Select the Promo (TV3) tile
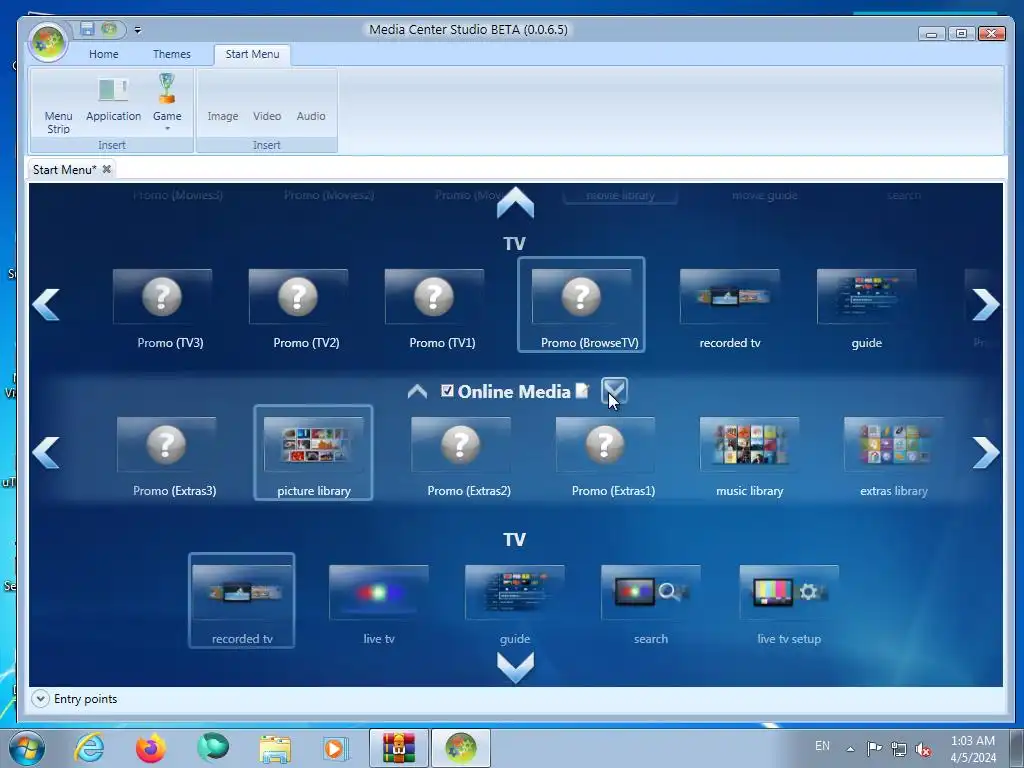The width and height of the screenshot is (1024, 768). pyautogui.click(x=163, y=306)
